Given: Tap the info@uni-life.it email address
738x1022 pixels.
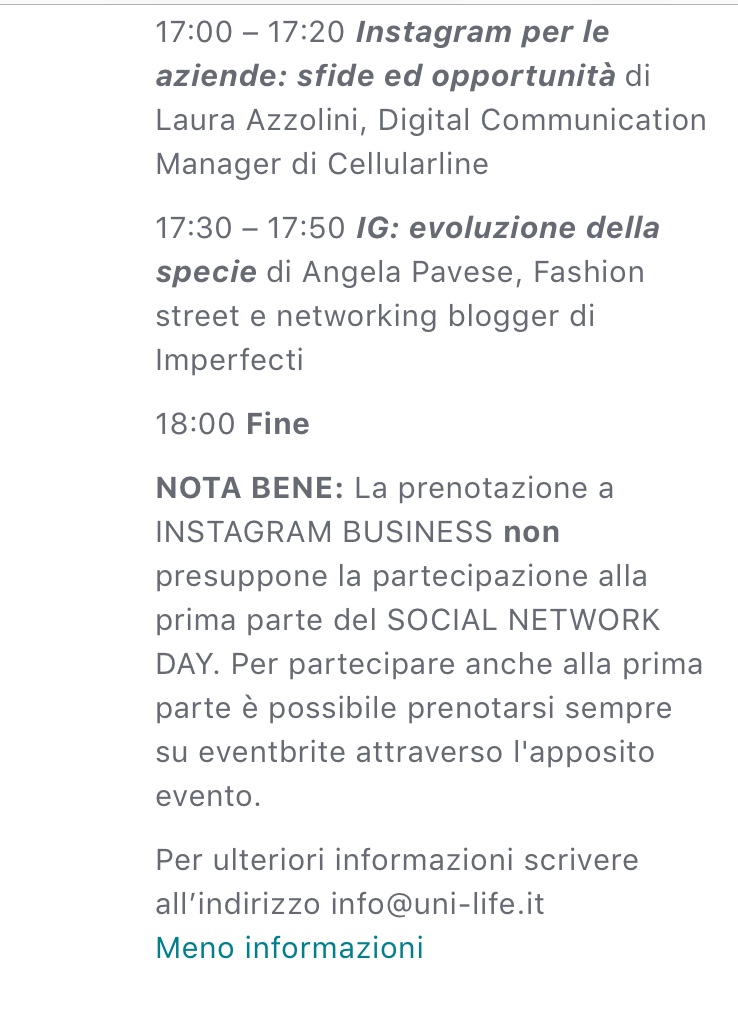Looking at the screenshot, I should pos(438,904).
